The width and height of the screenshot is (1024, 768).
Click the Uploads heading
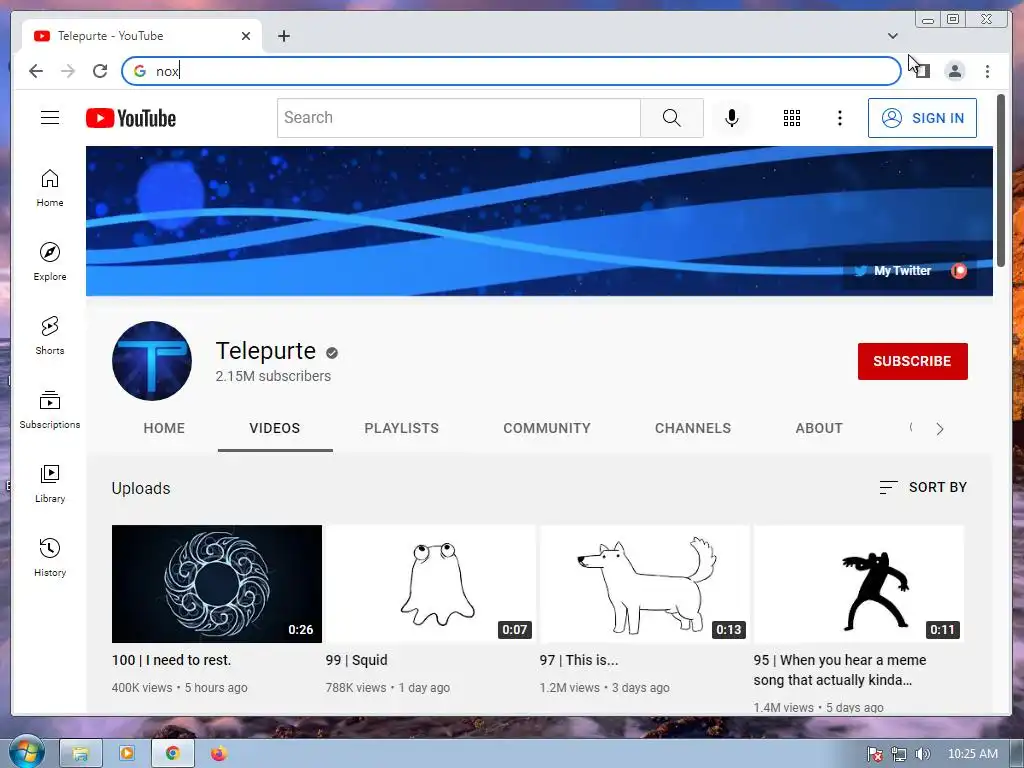141,488
